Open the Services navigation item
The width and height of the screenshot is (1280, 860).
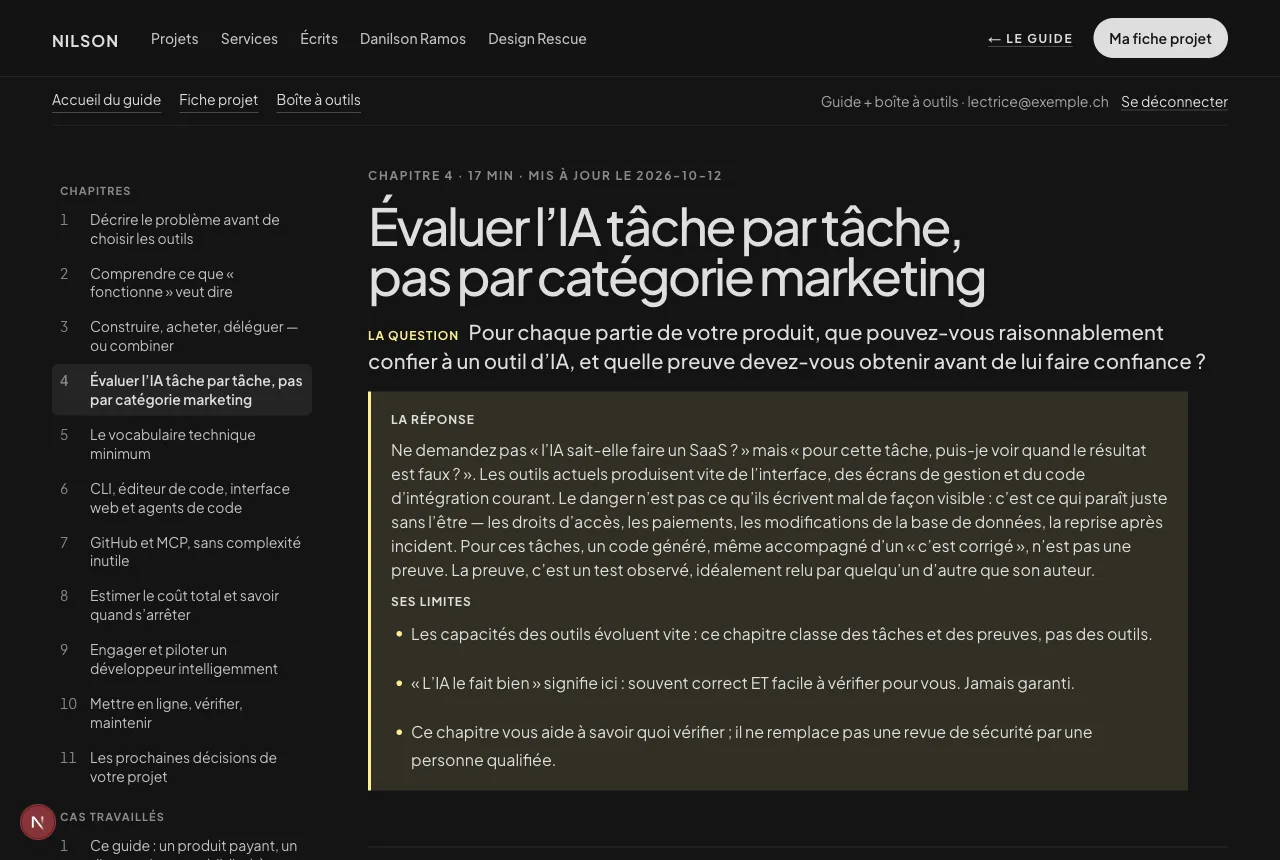[x=249, y=39]
